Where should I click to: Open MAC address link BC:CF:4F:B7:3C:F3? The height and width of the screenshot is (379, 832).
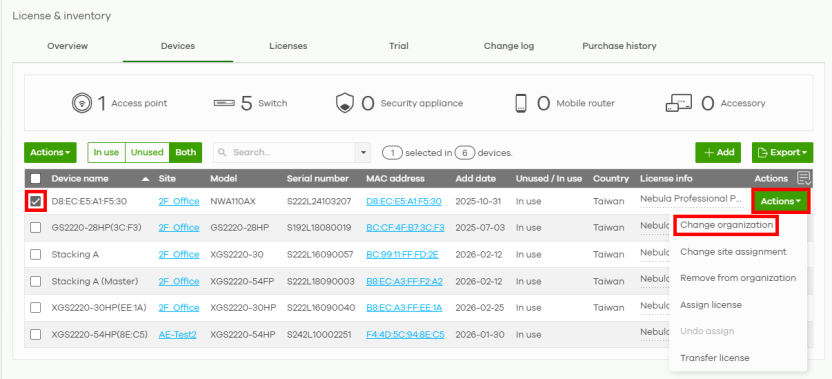[405, 228]
